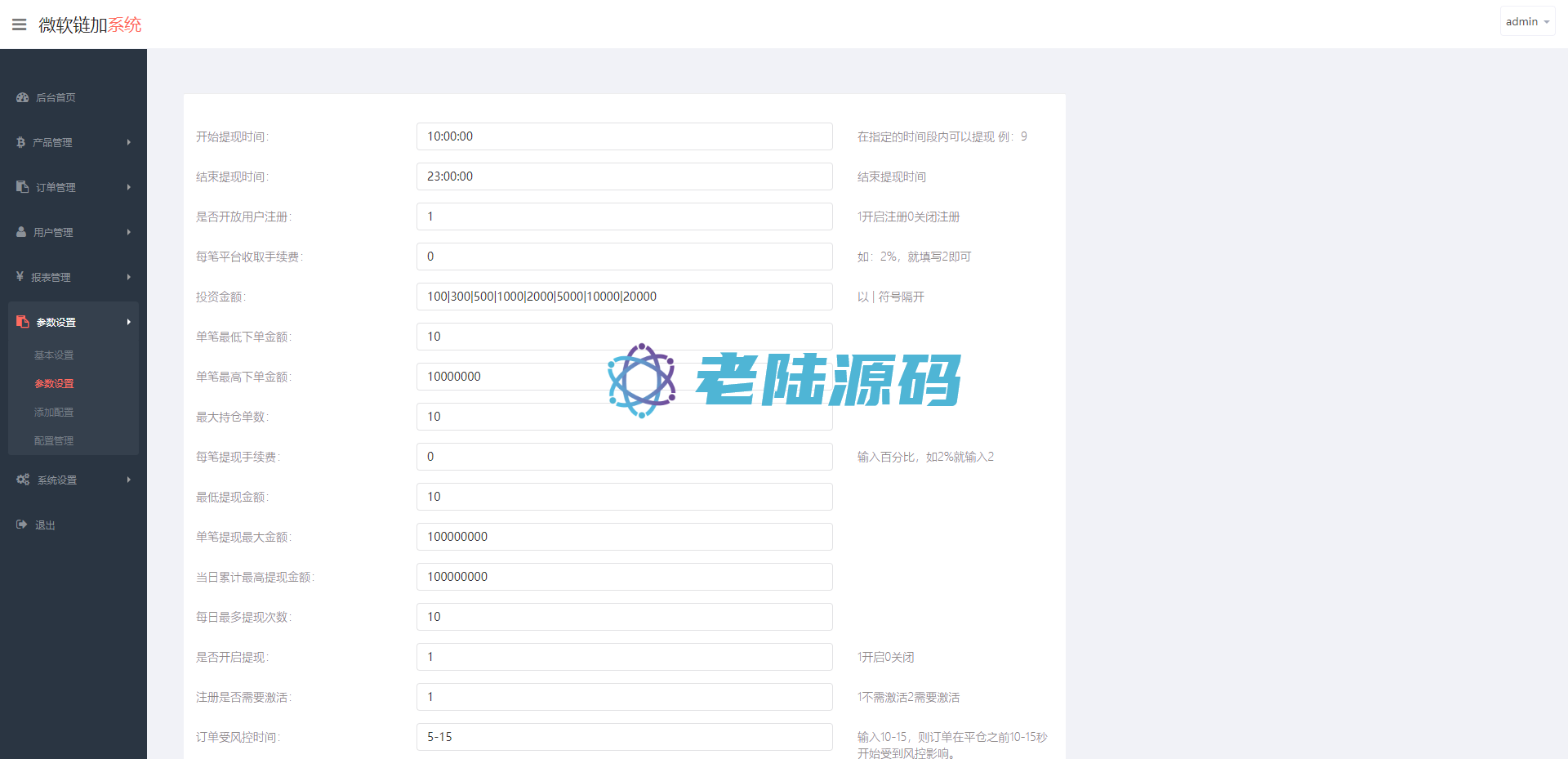The image size is (1568, 759).
Task: Click the gears icon beside 系统设置
Action: (23, 480)
